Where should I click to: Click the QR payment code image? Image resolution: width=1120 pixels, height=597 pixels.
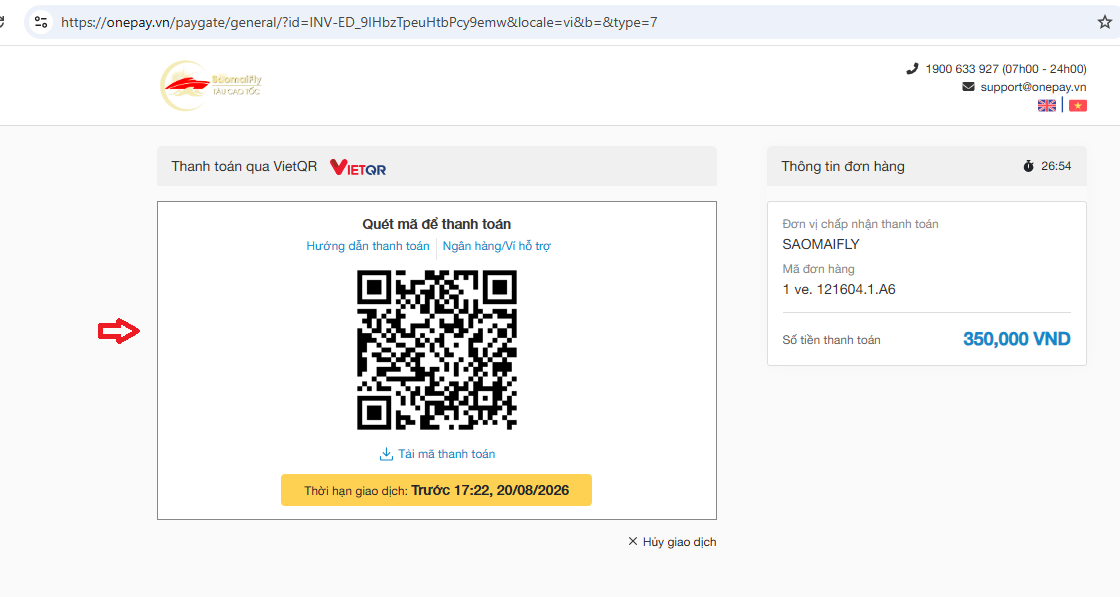[x=436, y=350]
